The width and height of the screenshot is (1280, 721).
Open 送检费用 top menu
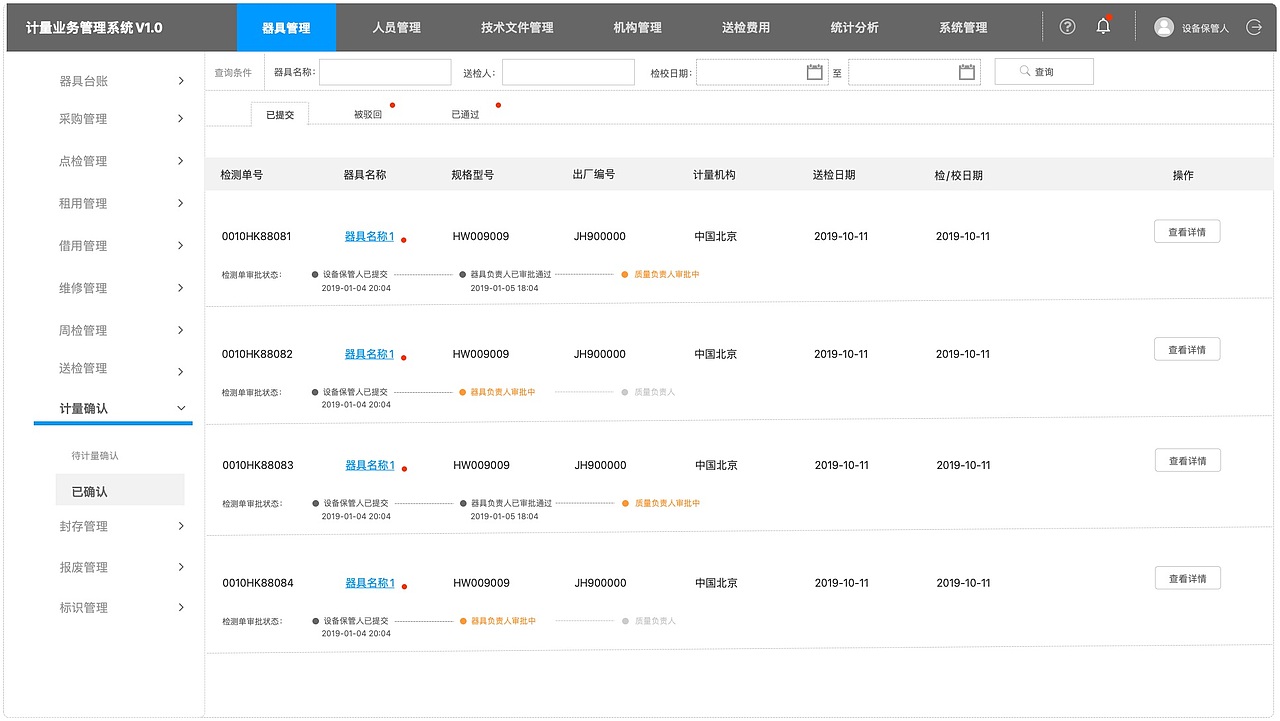(x=746, y=28)
